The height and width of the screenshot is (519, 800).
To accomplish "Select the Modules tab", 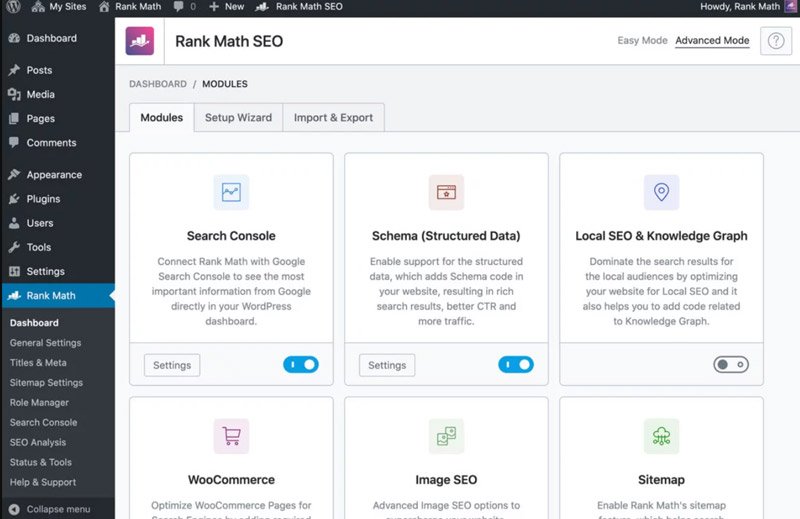I will point(161,117).
